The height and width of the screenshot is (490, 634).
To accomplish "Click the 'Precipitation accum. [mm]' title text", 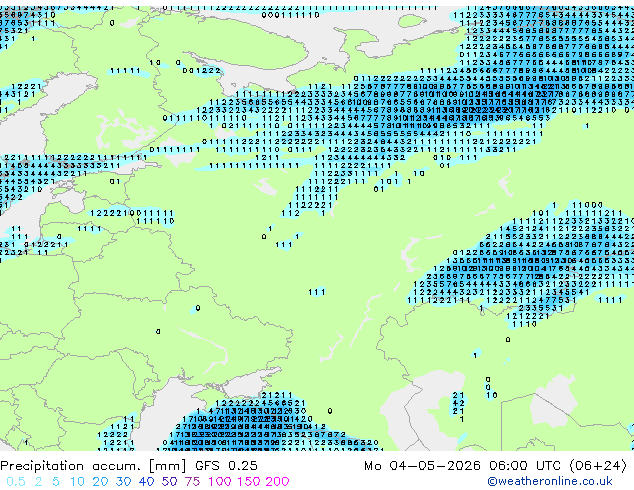I will [x=93, y=466].
